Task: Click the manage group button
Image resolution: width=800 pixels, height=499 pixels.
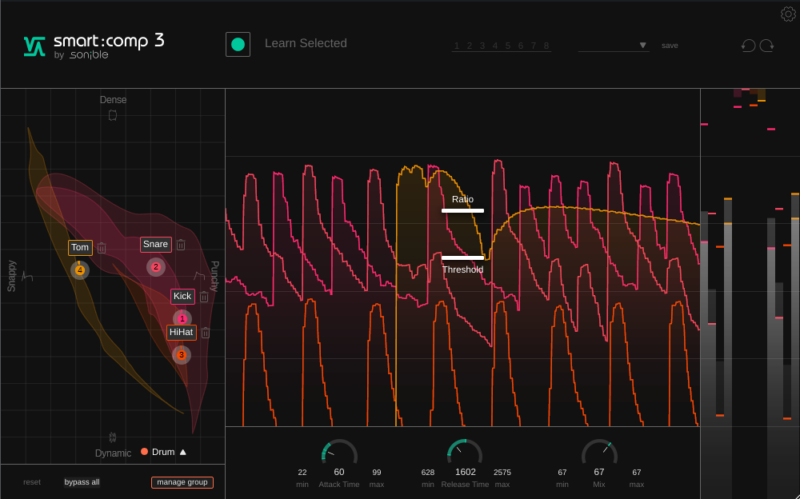Action: (182, 482)
